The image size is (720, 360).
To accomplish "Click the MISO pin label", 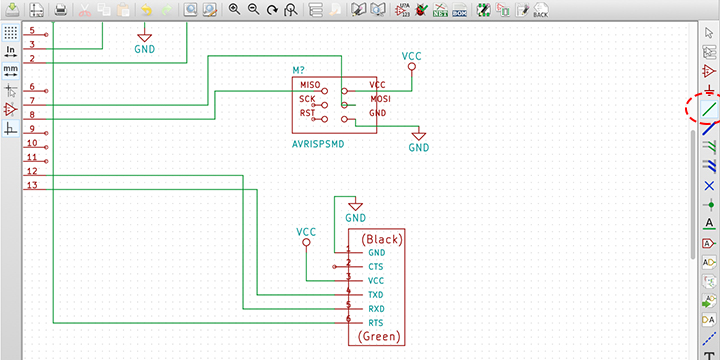I will tap(310, 85).
